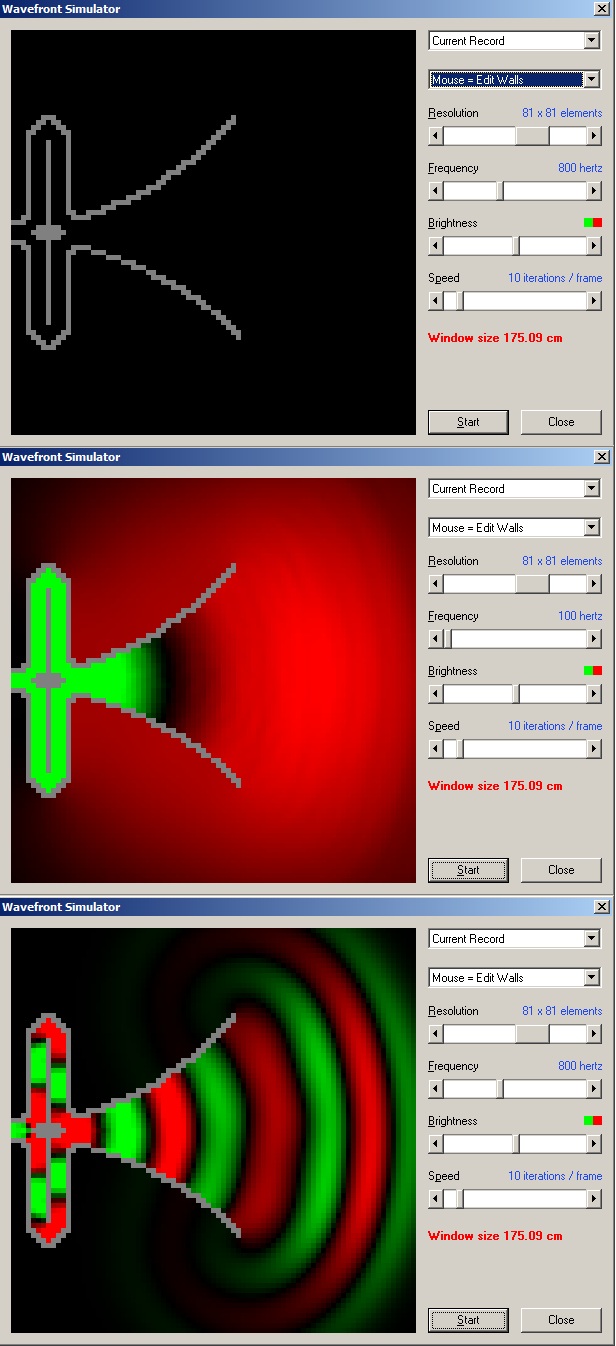
Task: Click green-red brightness indicator in middle window
Action: tap(593, 671)
